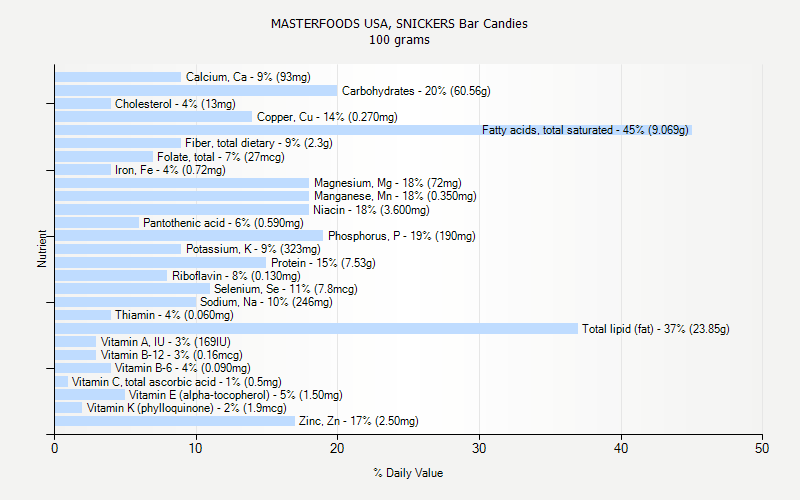Click the 'Copper, Cu - 14% (0.270mg)' label

tap(327, 117)
